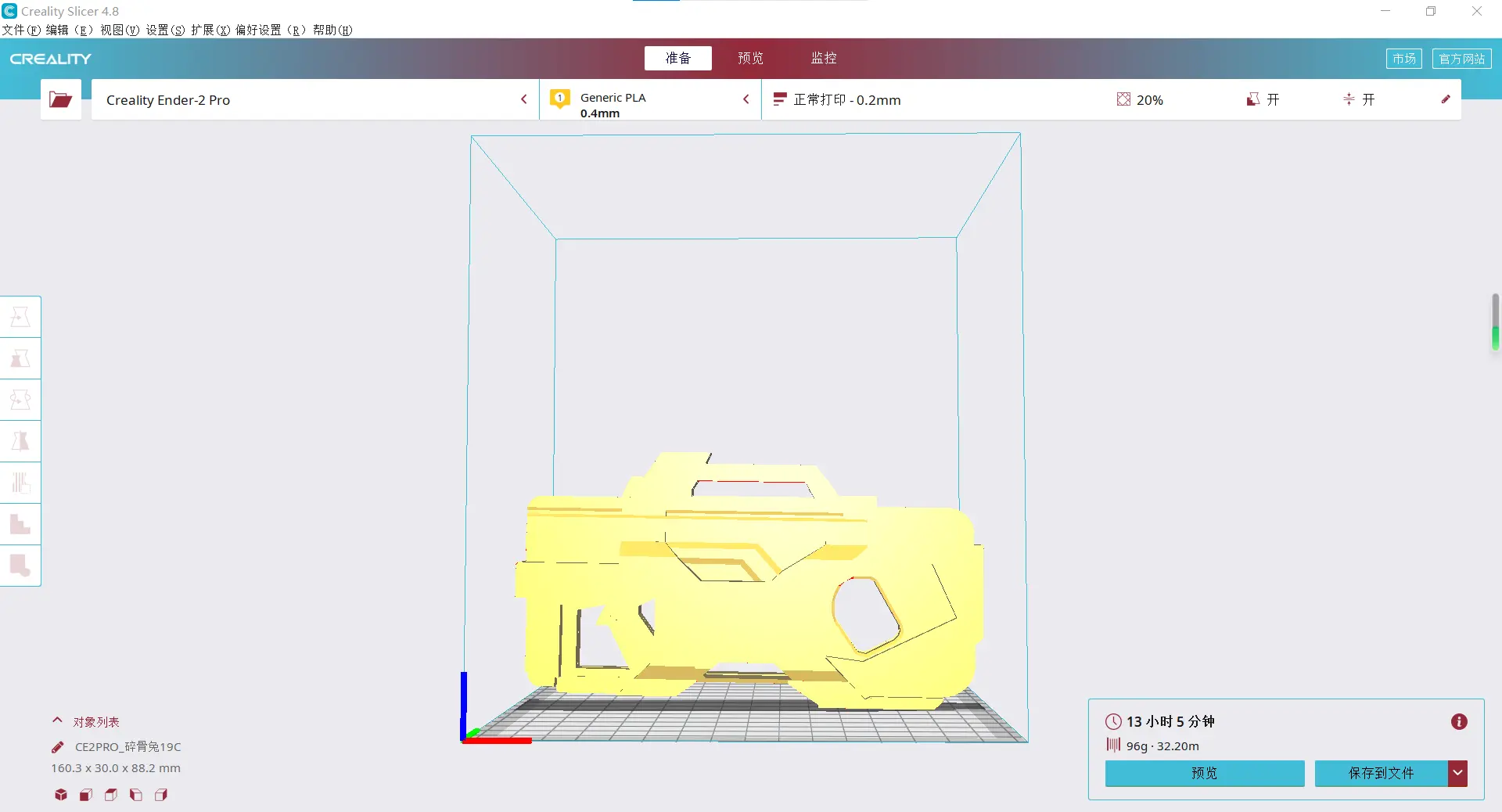Click the Creality Slicer app icon in title bar
Image resolution: width=1502 pixels, height=812 pixels.
pyautogui.click(x=9, y=11)
